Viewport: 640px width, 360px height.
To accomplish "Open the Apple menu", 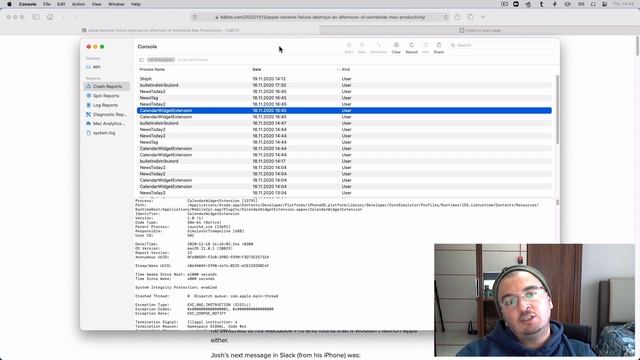I will pos(9,4).
